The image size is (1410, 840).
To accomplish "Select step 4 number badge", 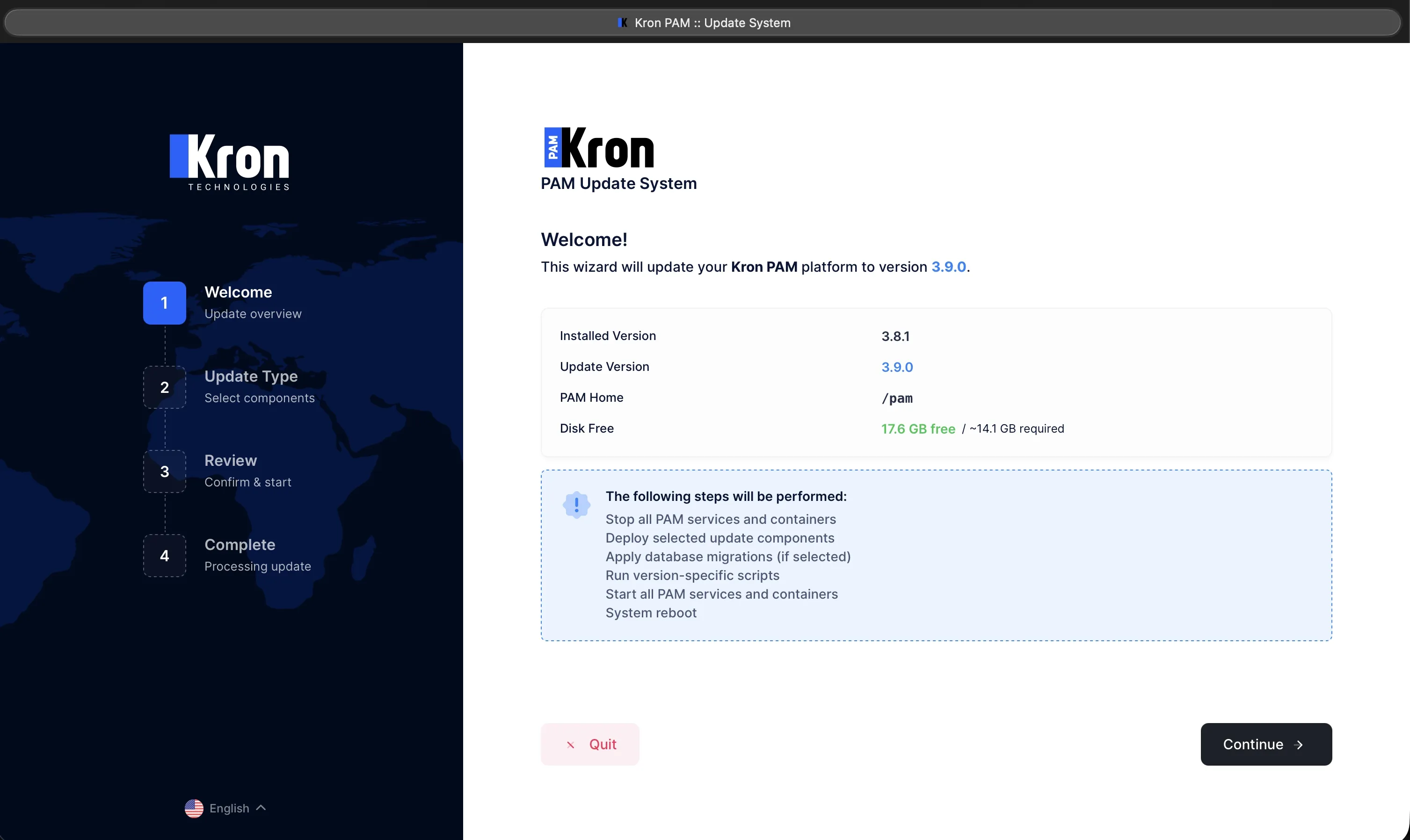I will pyautogui.click(x=164, y=556).
